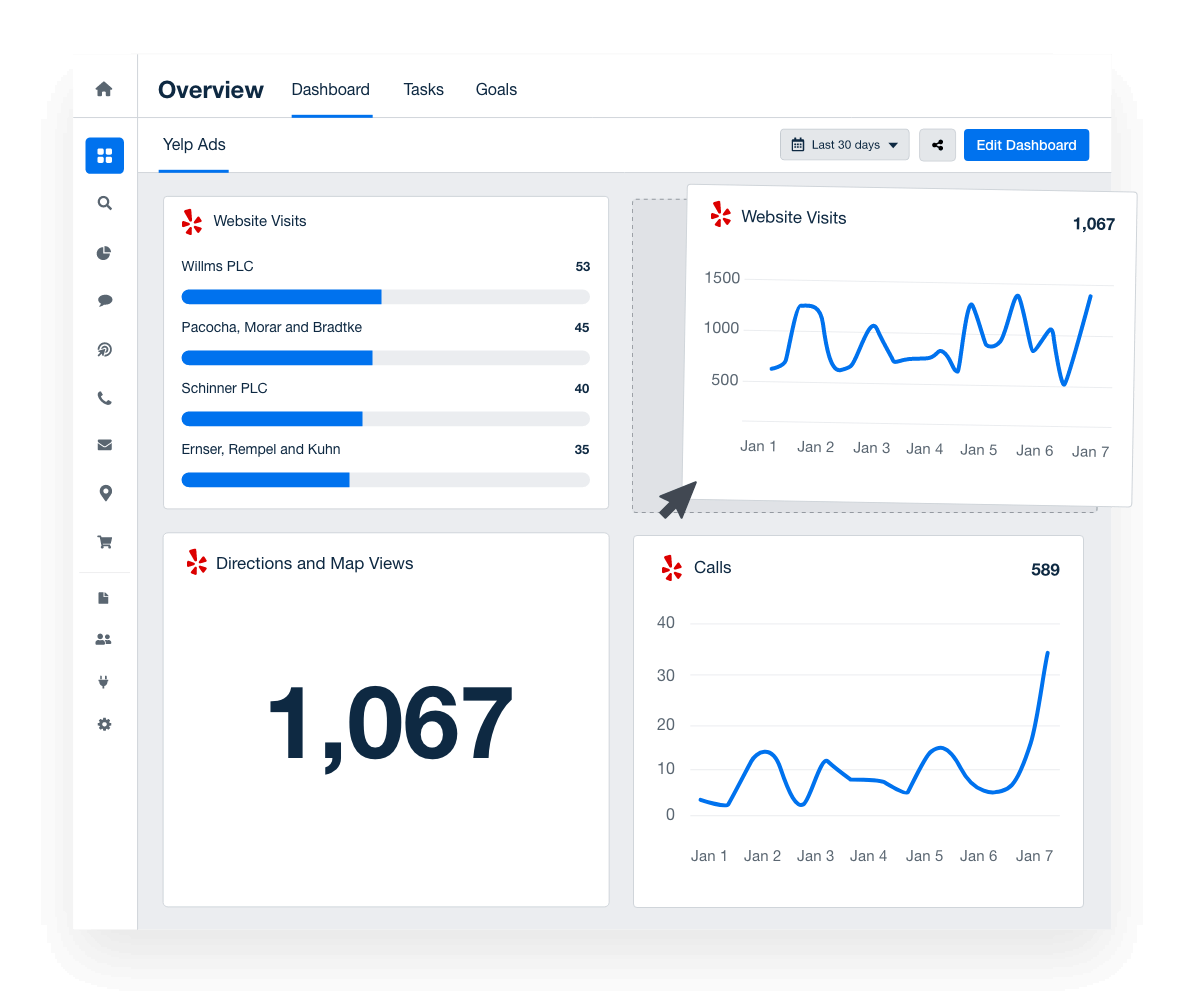1200x1000 pixels.
Task: Open the search magnifier icon
Action: (105, 203)
